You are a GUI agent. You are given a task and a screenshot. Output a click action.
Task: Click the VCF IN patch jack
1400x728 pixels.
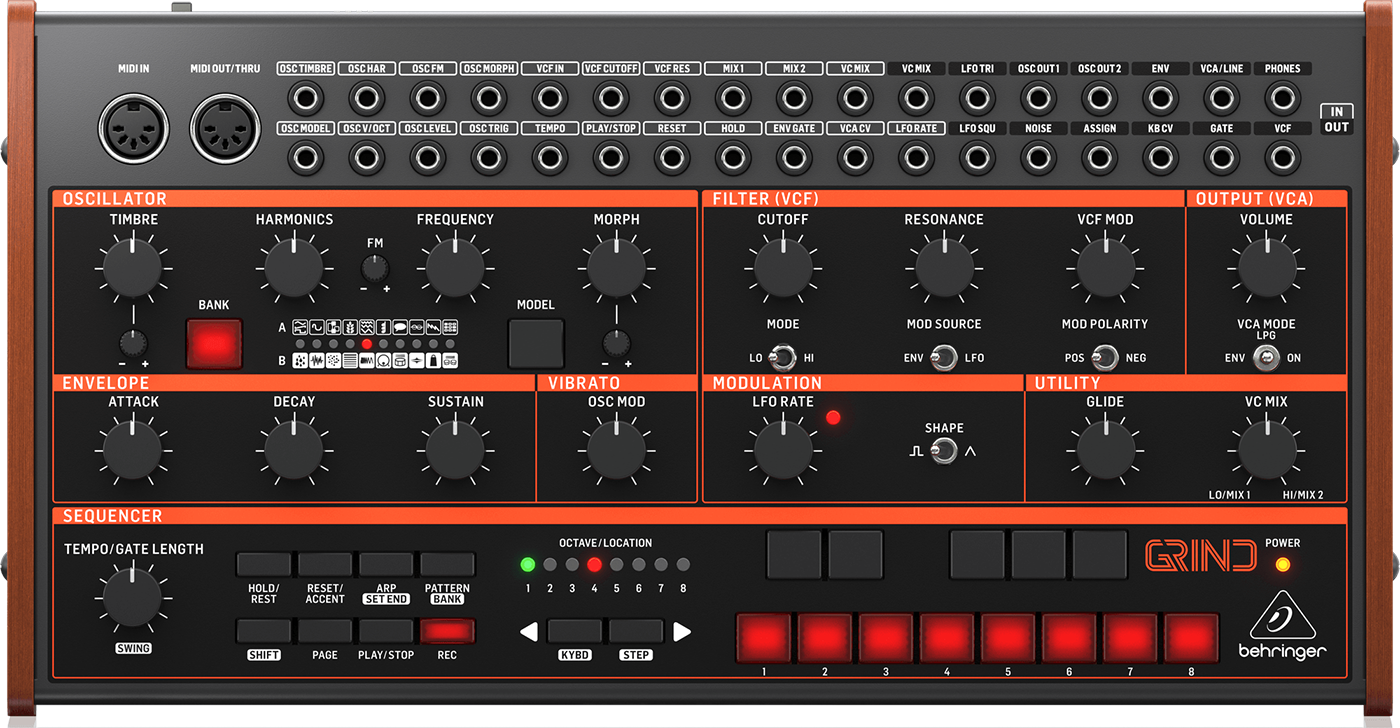tap(550, 98)
